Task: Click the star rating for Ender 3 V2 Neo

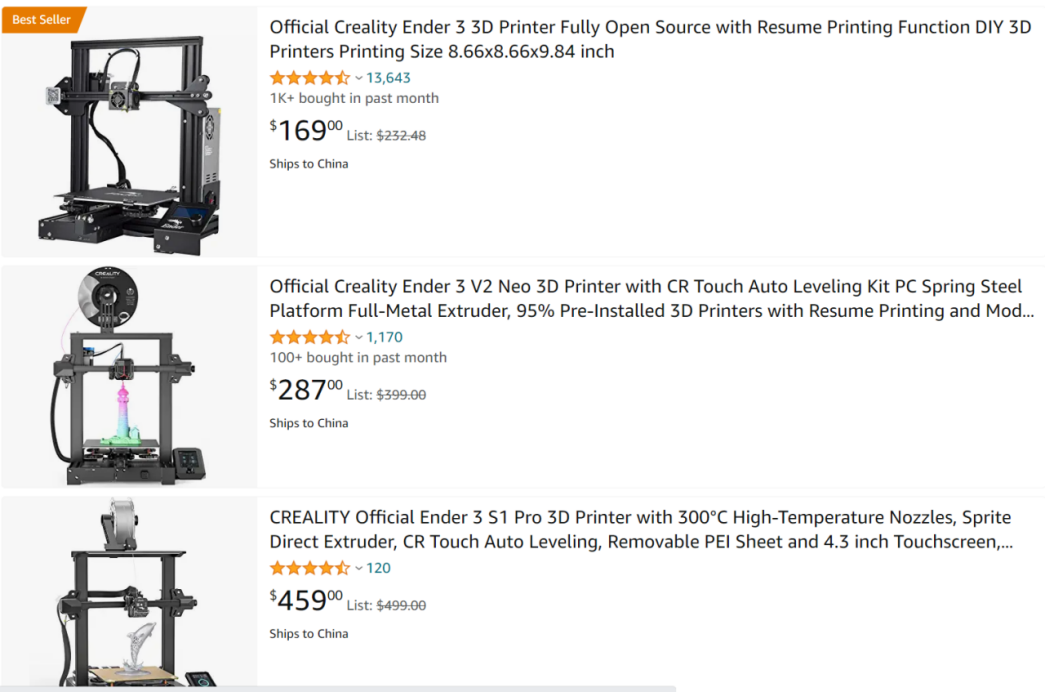Action: coord(310,338)
